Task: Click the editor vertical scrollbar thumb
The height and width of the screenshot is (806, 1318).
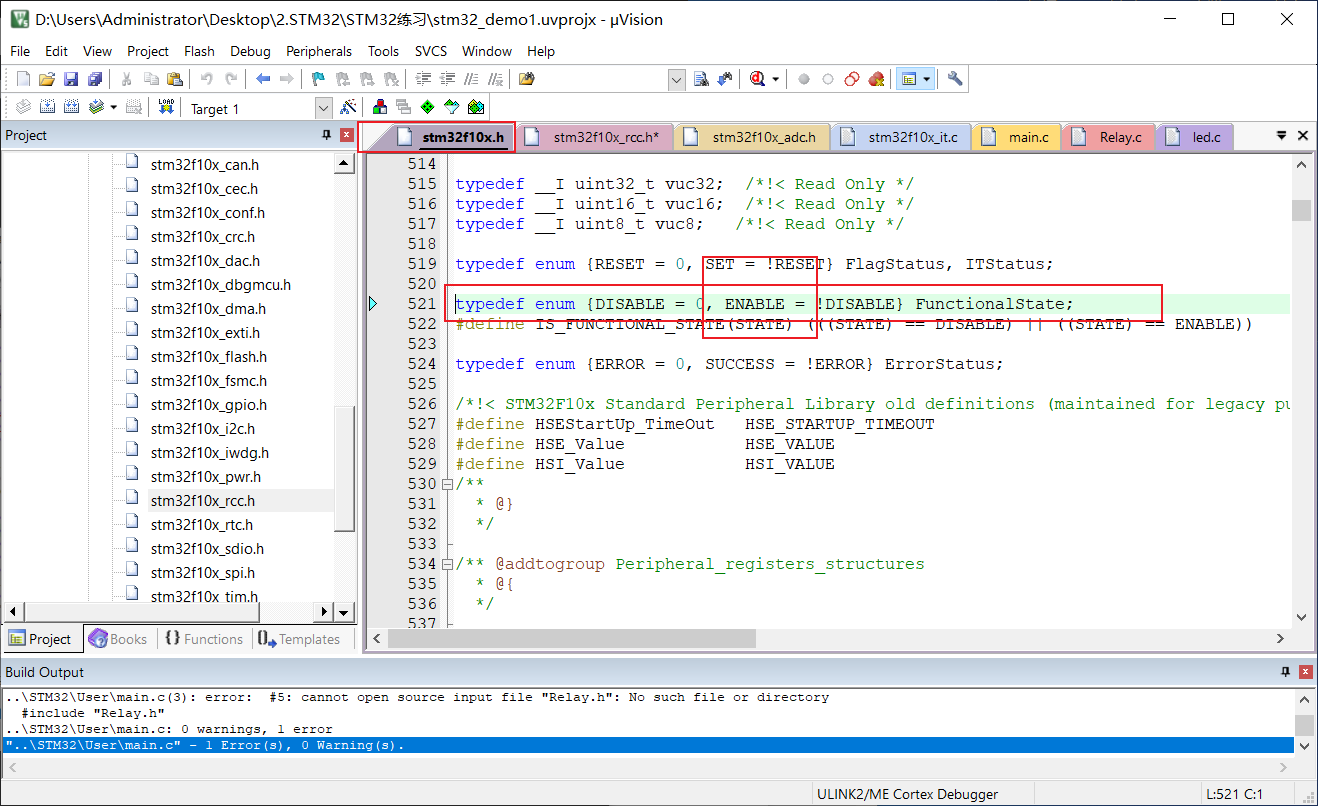Action: [1301, 210]
